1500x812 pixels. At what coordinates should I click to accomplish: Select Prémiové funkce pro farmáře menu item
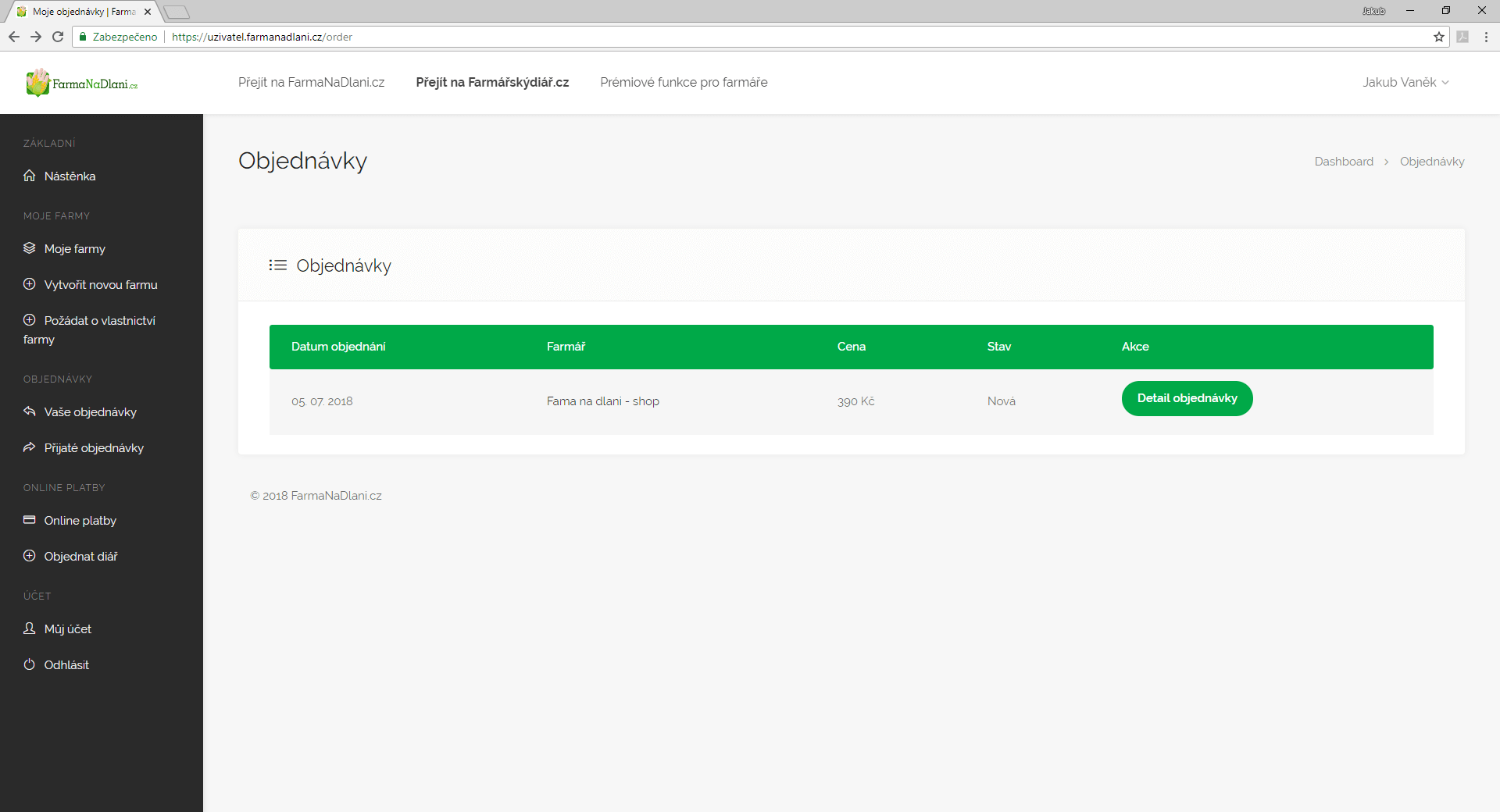tap(684, 83)
